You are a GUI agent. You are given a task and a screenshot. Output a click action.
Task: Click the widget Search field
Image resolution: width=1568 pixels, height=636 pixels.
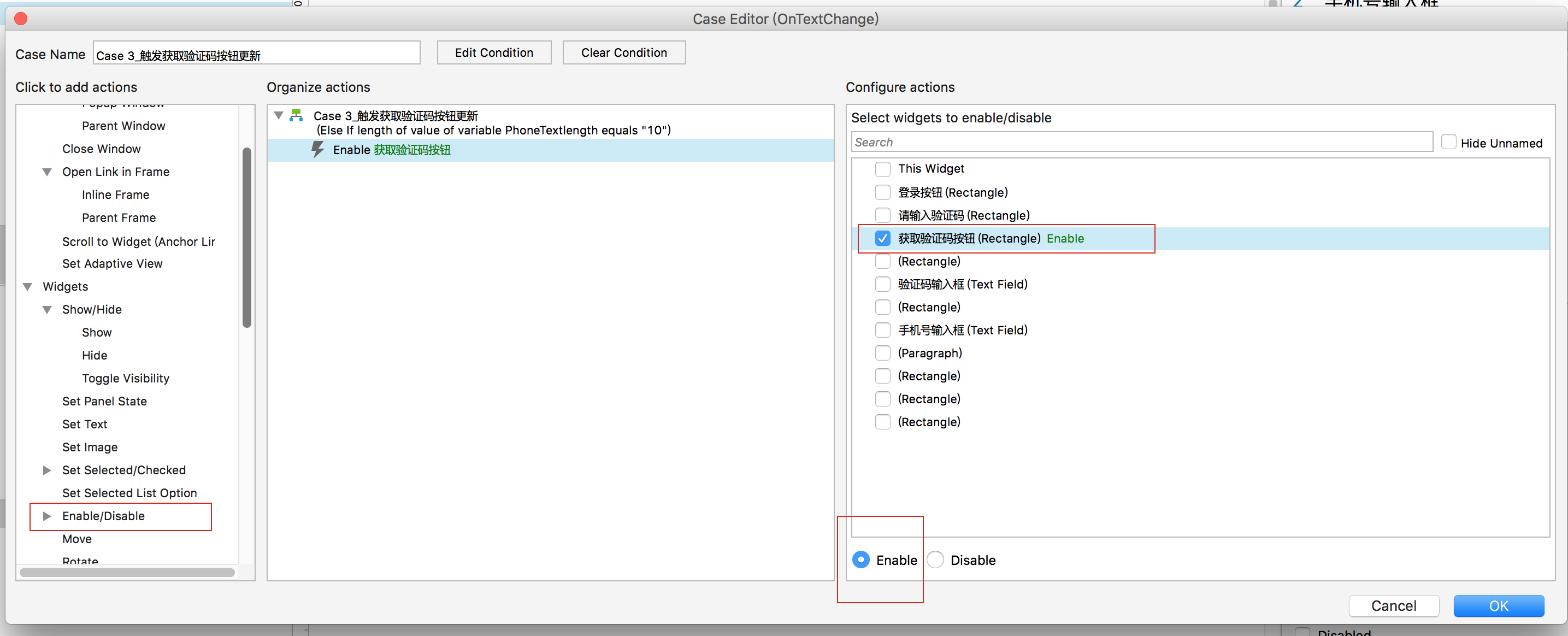pyautogui.click(x=1141, y=142)
